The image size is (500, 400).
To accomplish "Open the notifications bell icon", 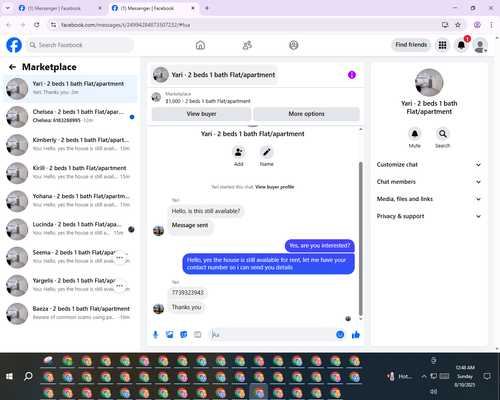I will (x=461, y=45).
